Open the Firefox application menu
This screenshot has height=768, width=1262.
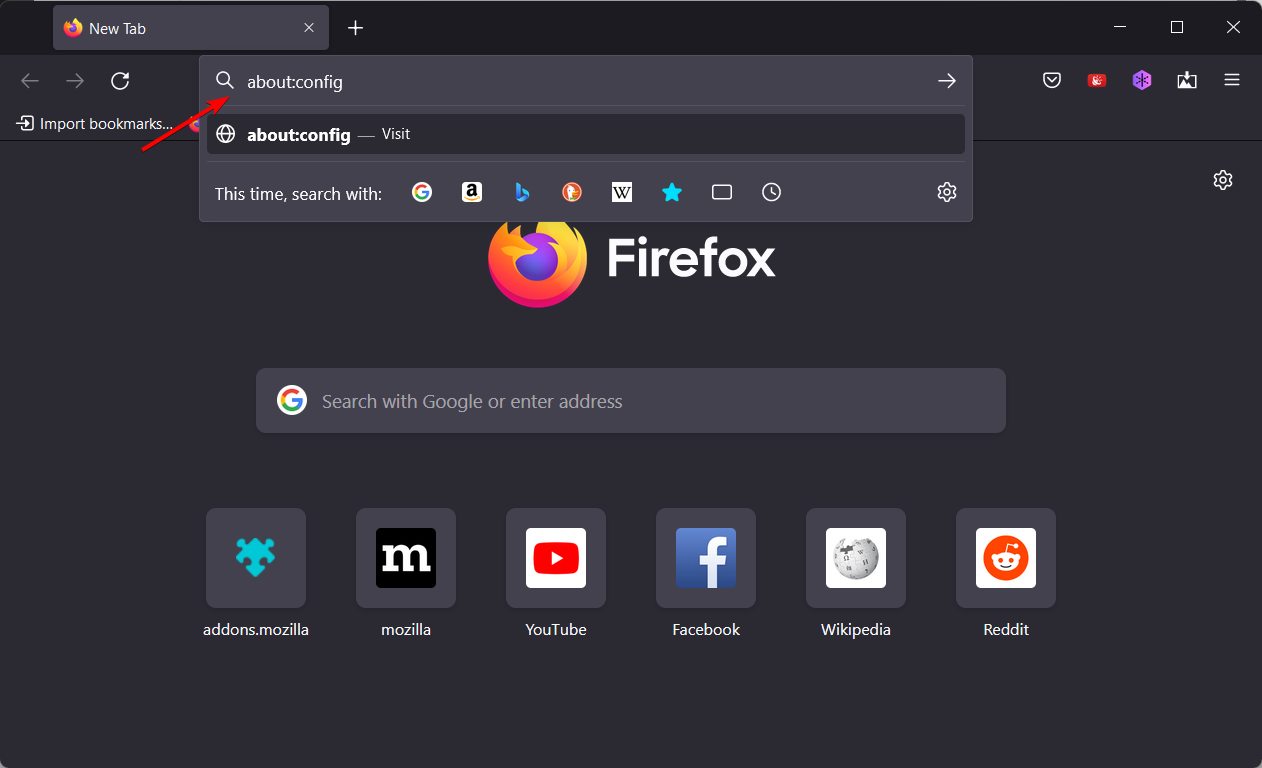[x=1232, y=81]
